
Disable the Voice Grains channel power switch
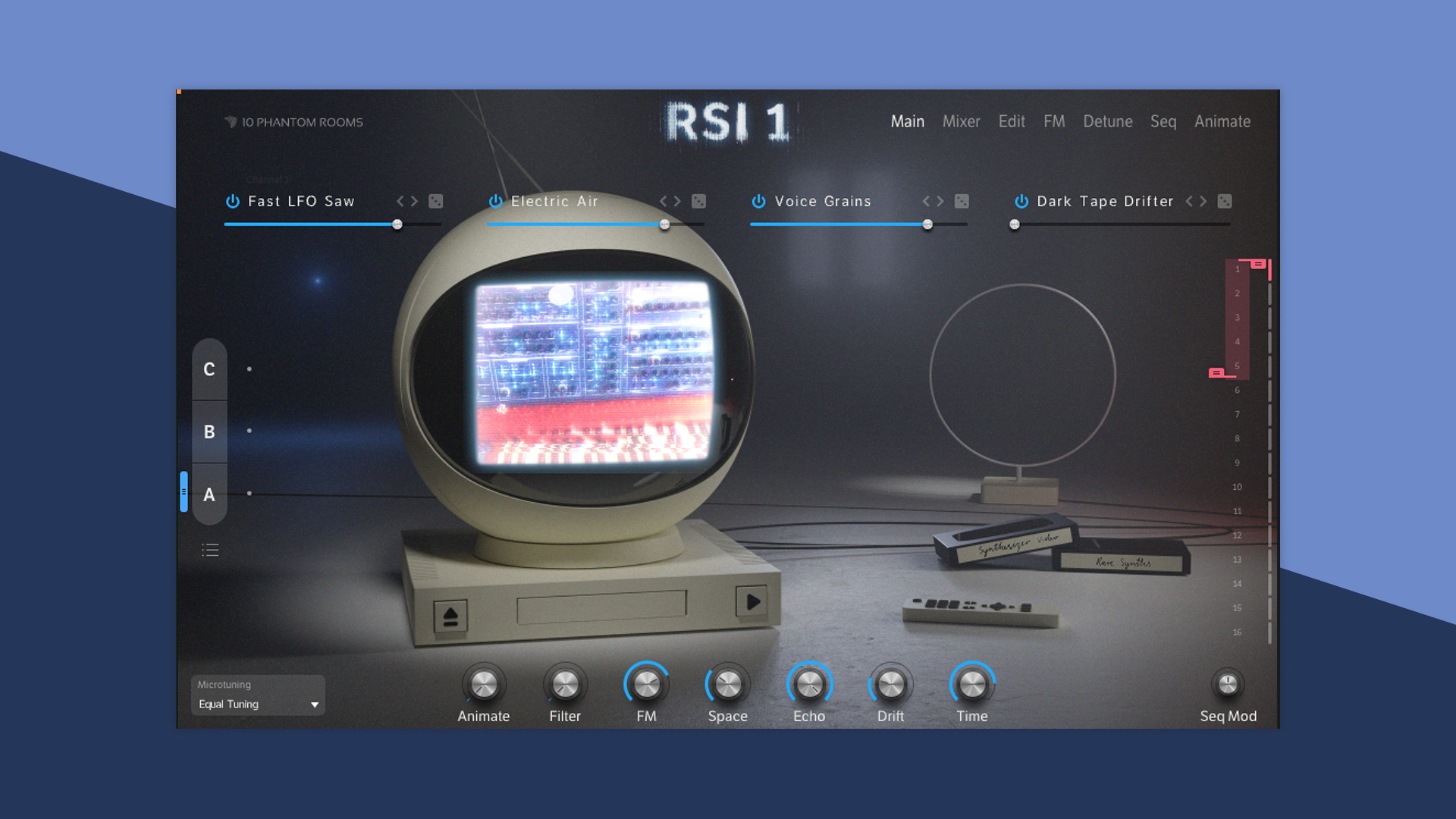pyautogui.click(x=758, y=201)
